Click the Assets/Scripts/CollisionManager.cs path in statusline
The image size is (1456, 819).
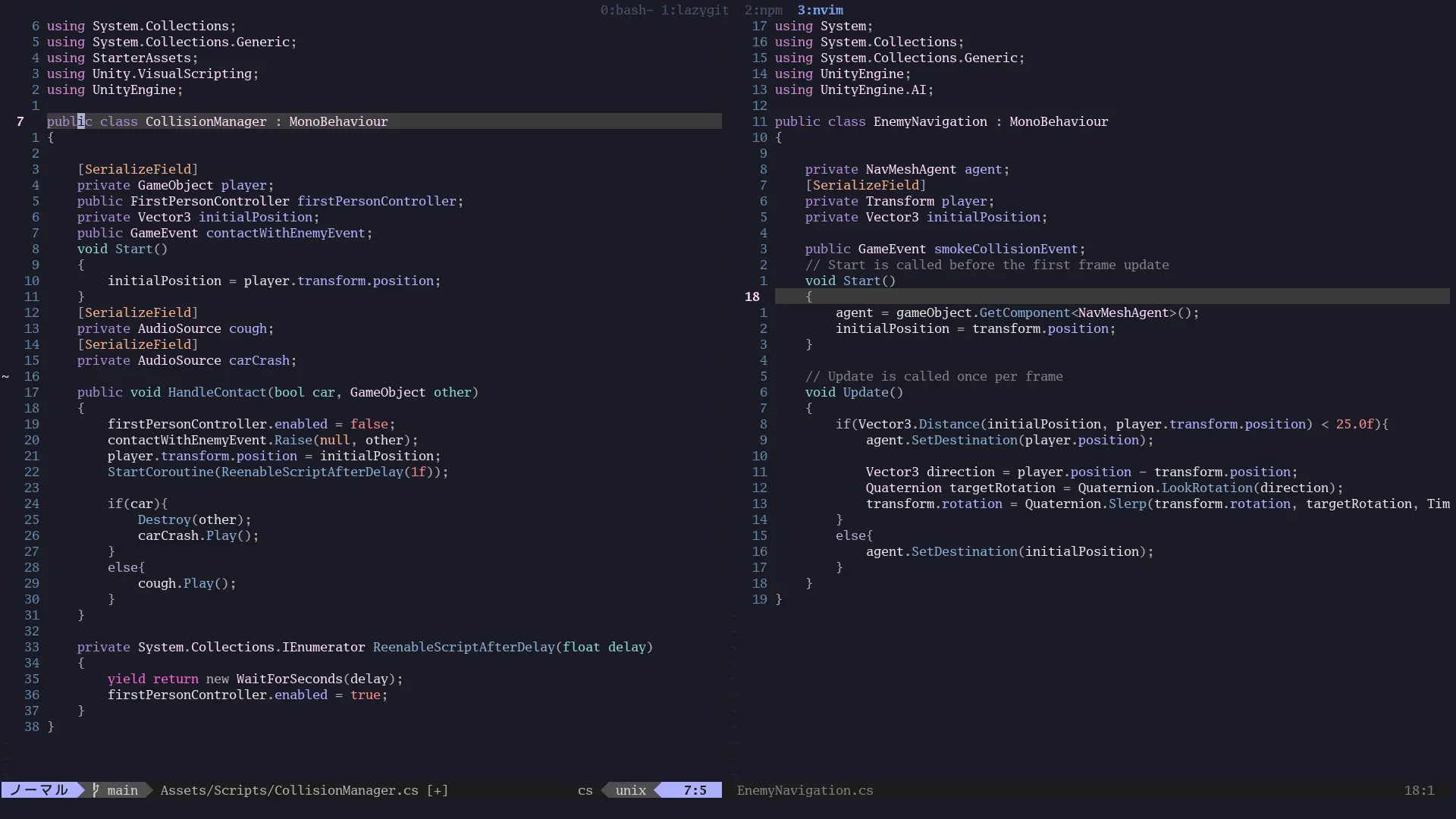[289, 790]
